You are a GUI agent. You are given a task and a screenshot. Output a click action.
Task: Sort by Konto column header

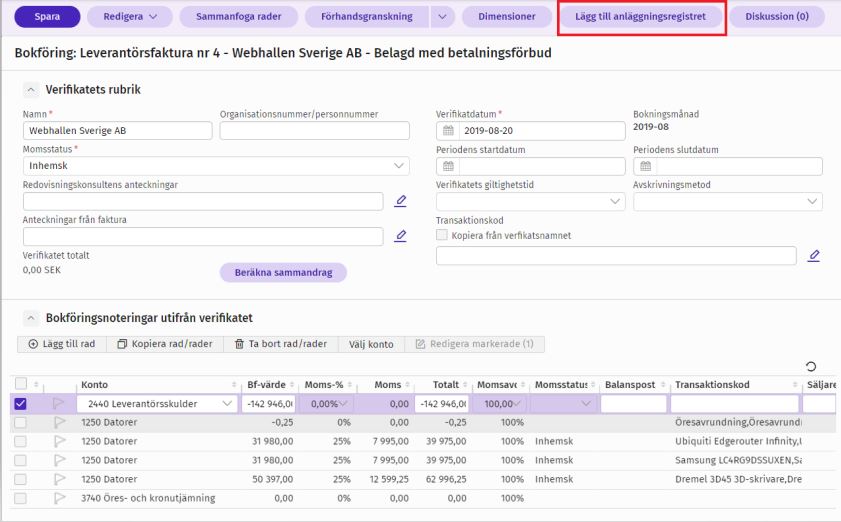pyautogui.click(x=94, y=385)
